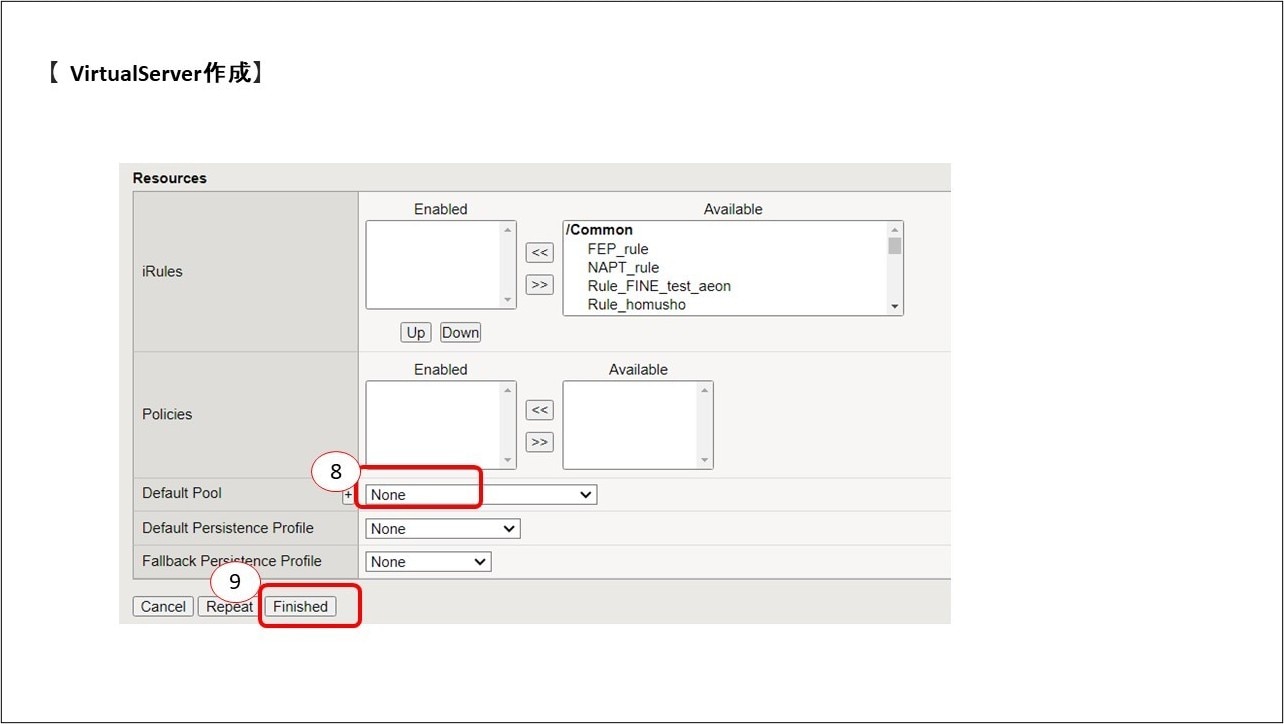Click Policies move-left << button
This screenshot has height=724, width=1284.
[539, 410]
